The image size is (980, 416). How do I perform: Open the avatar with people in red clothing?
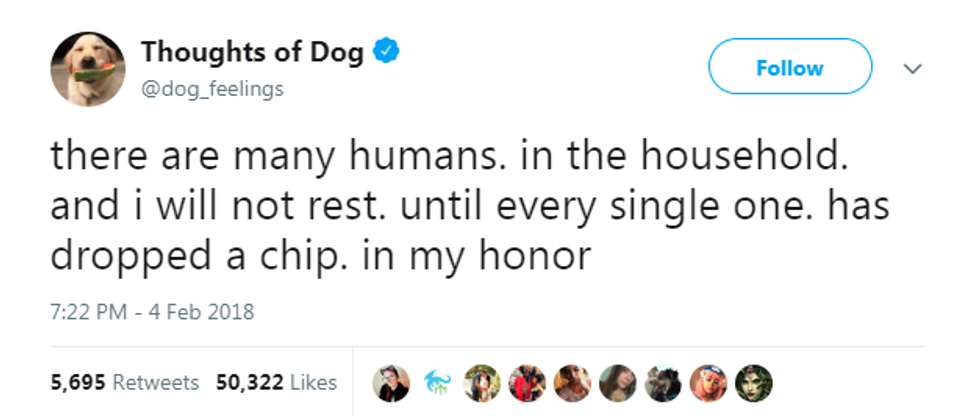click(x=526, y=383)
